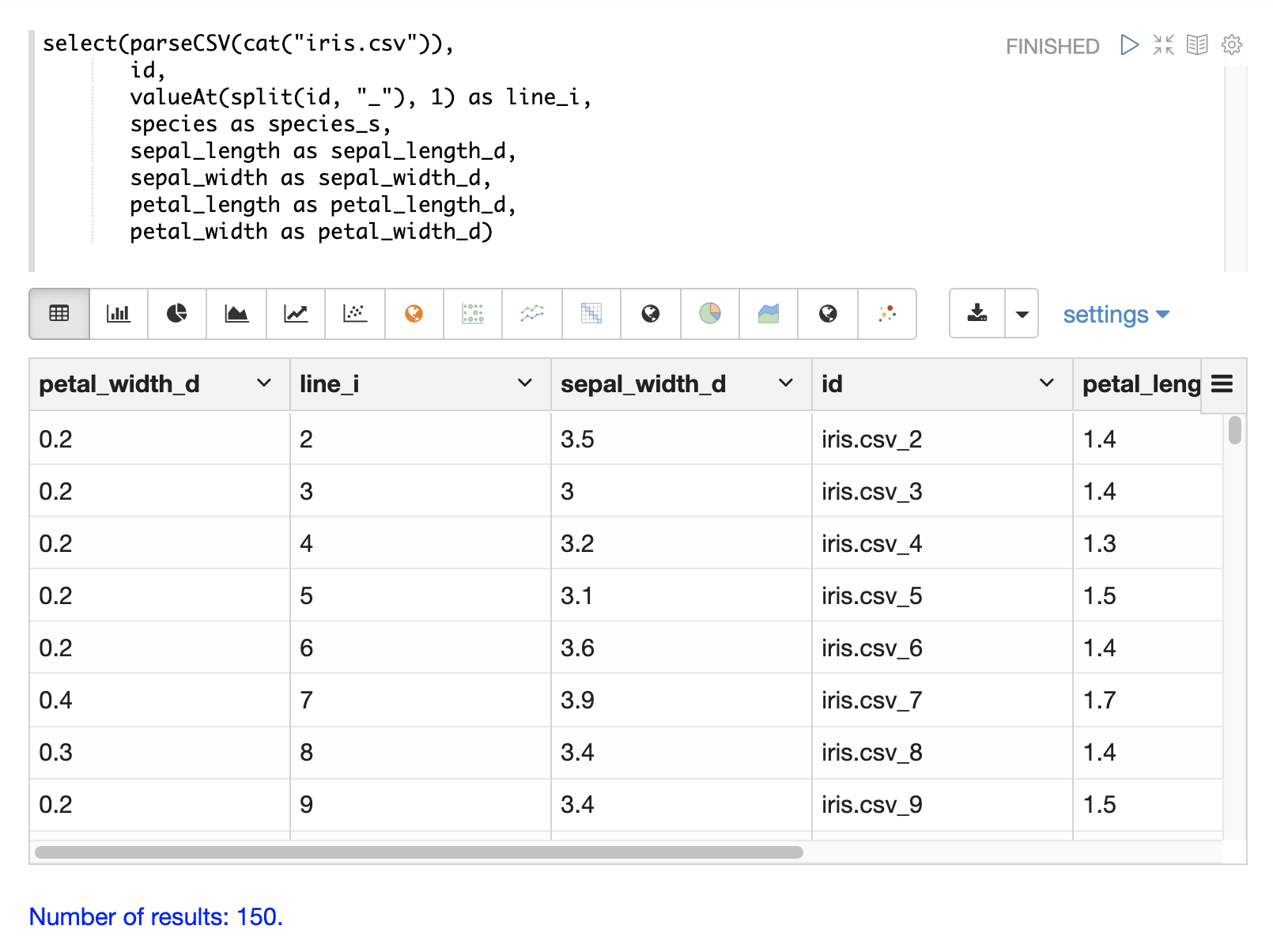
Task: Open petal_width_d column menu chevron
Action: coord(264,383)
